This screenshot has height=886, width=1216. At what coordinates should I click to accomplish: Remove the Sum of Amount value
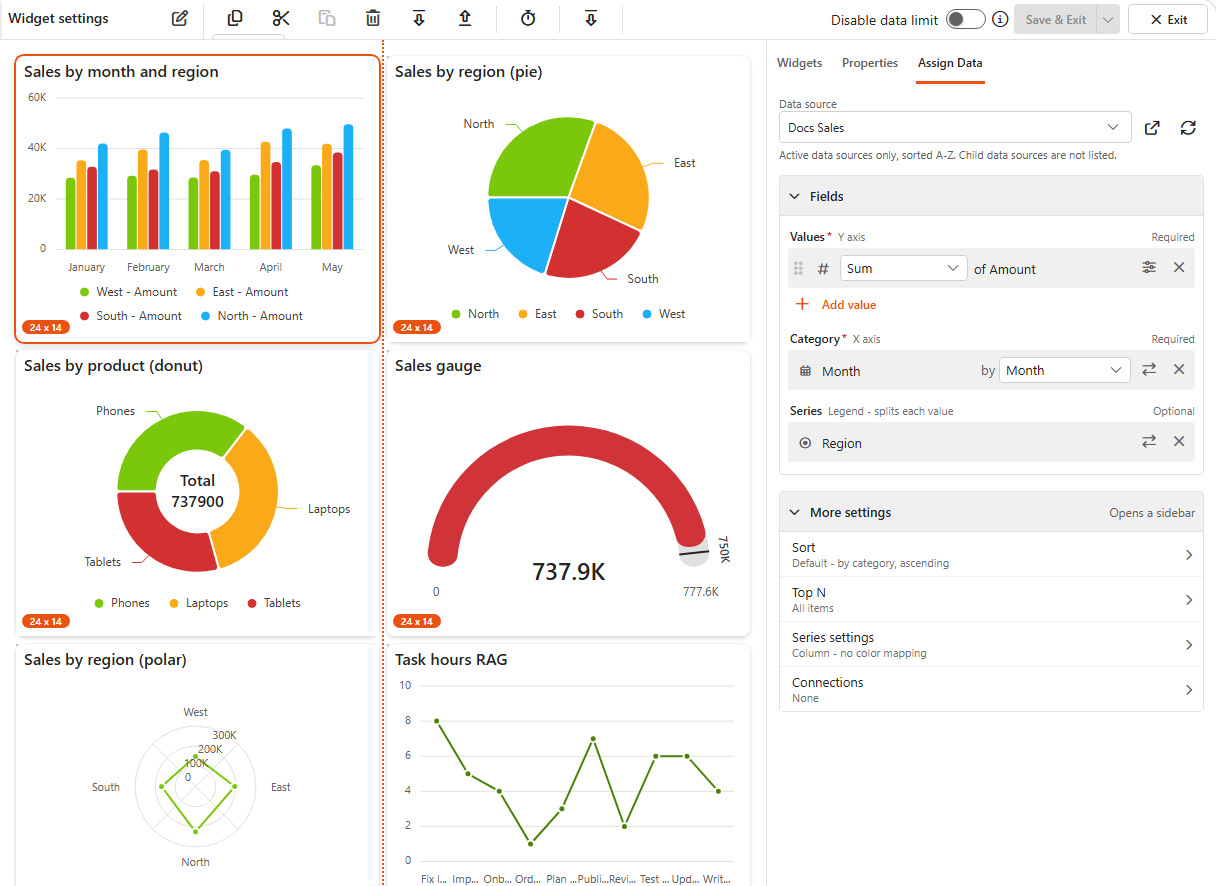[1179, 267]
